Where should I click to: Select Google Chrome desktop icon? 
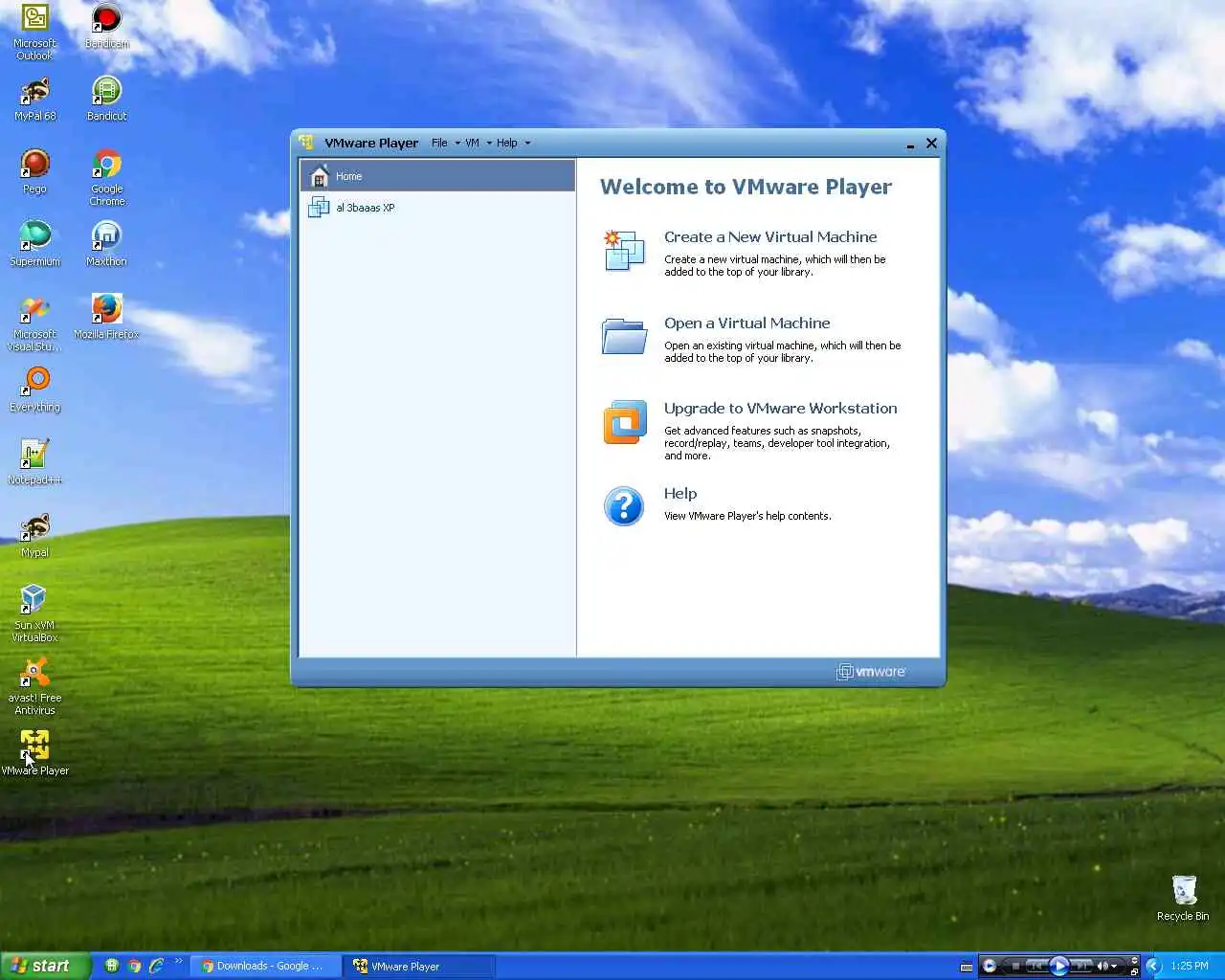(106, 178)
